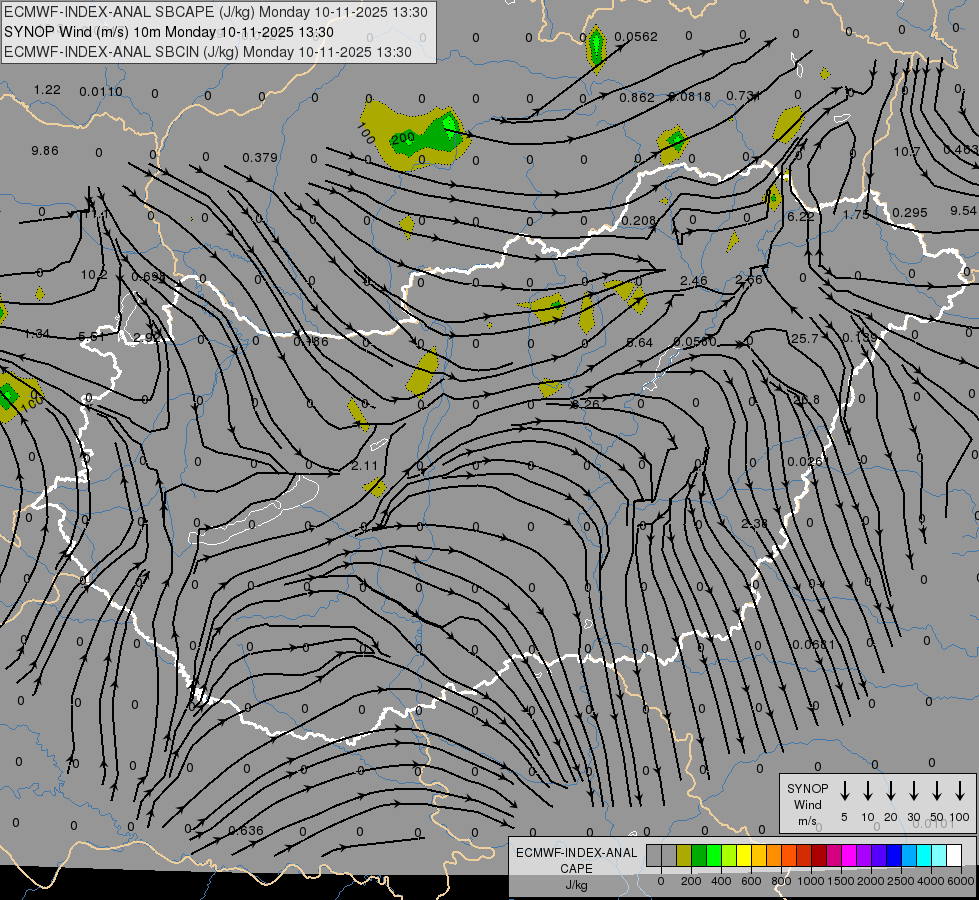Click the map value 0.295
This screenshot has width=979, height=900.
(910, 212)
